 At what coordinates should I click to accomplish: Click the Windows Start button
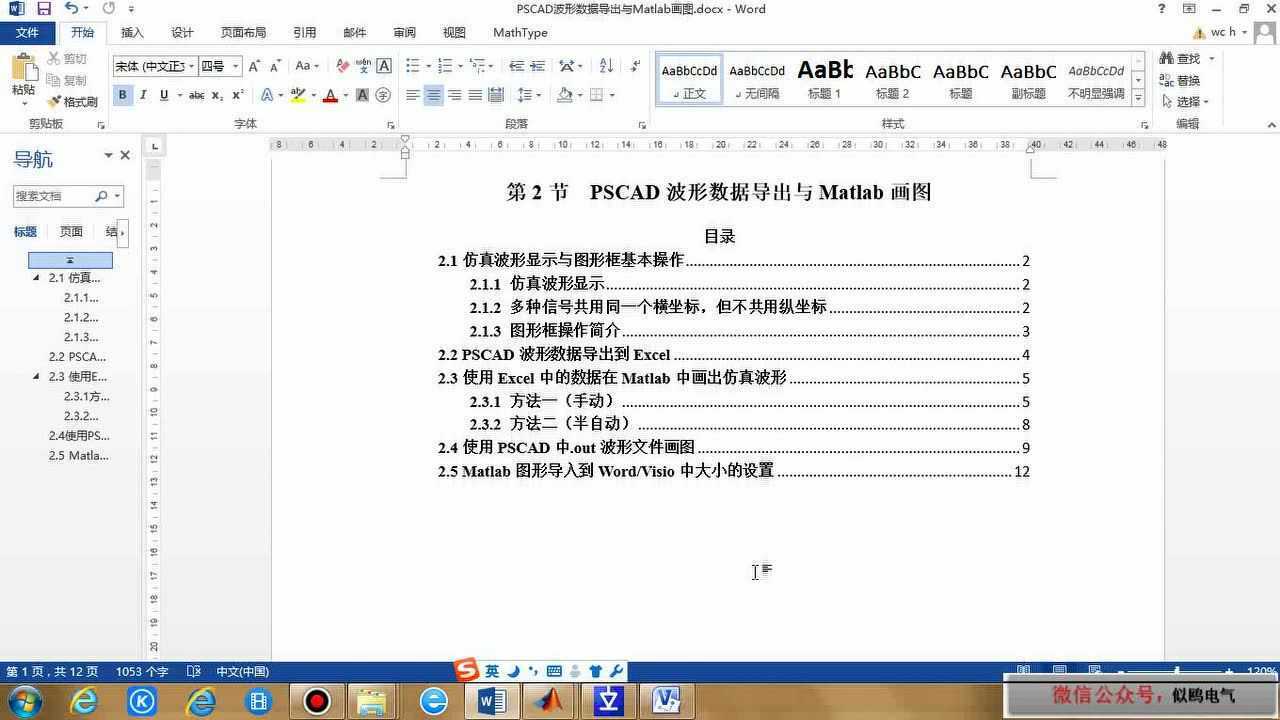pos(24,701)
